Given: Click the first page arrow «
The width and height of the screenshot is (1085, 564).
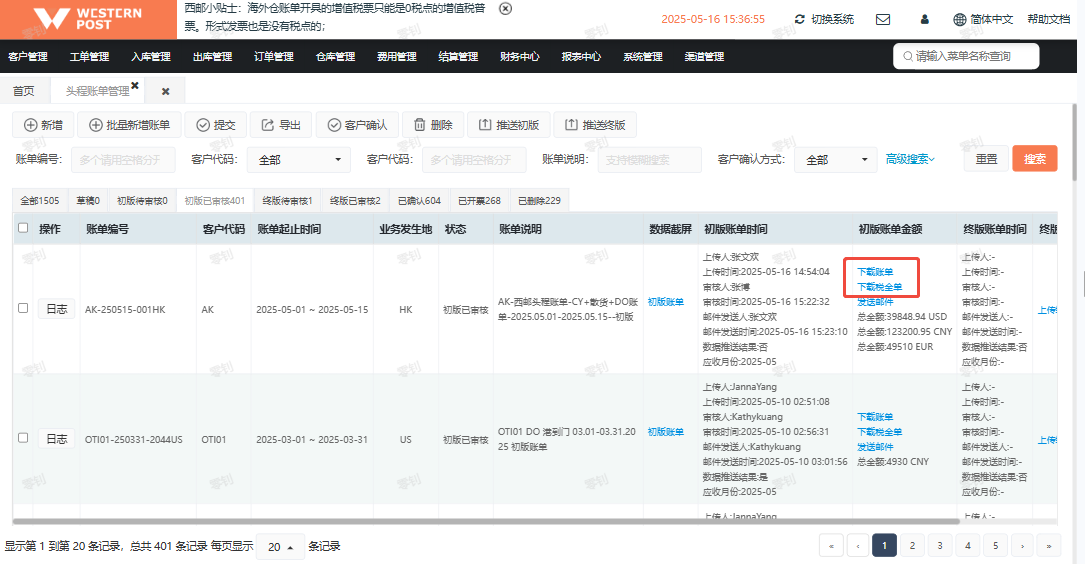Looking at the screenshot, I should (831, 546).
